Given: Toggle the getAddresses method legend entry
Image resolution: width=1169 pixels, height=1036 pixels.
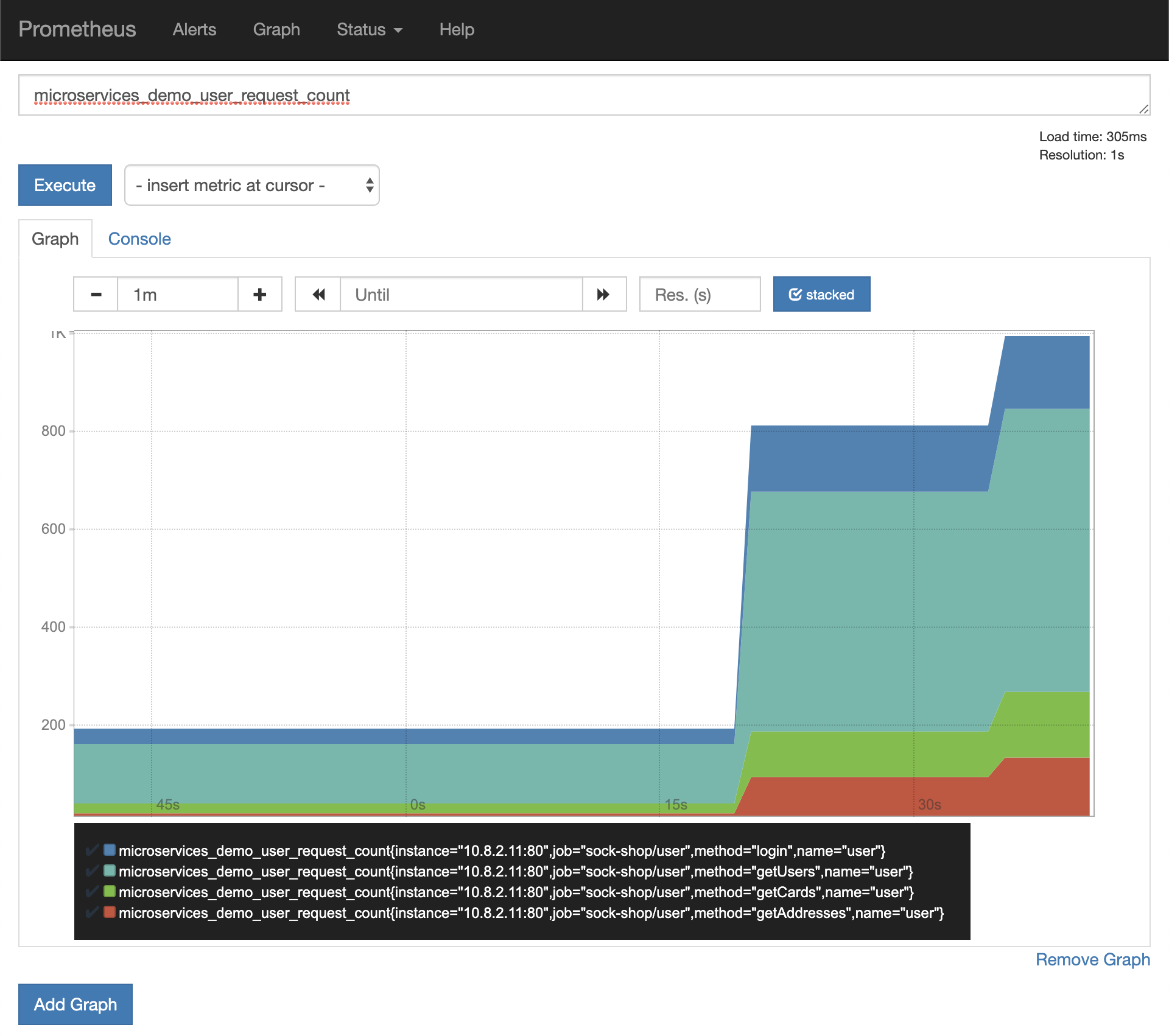Looking at the screenshot, I should pyautogui.click(x=530, y=913).
